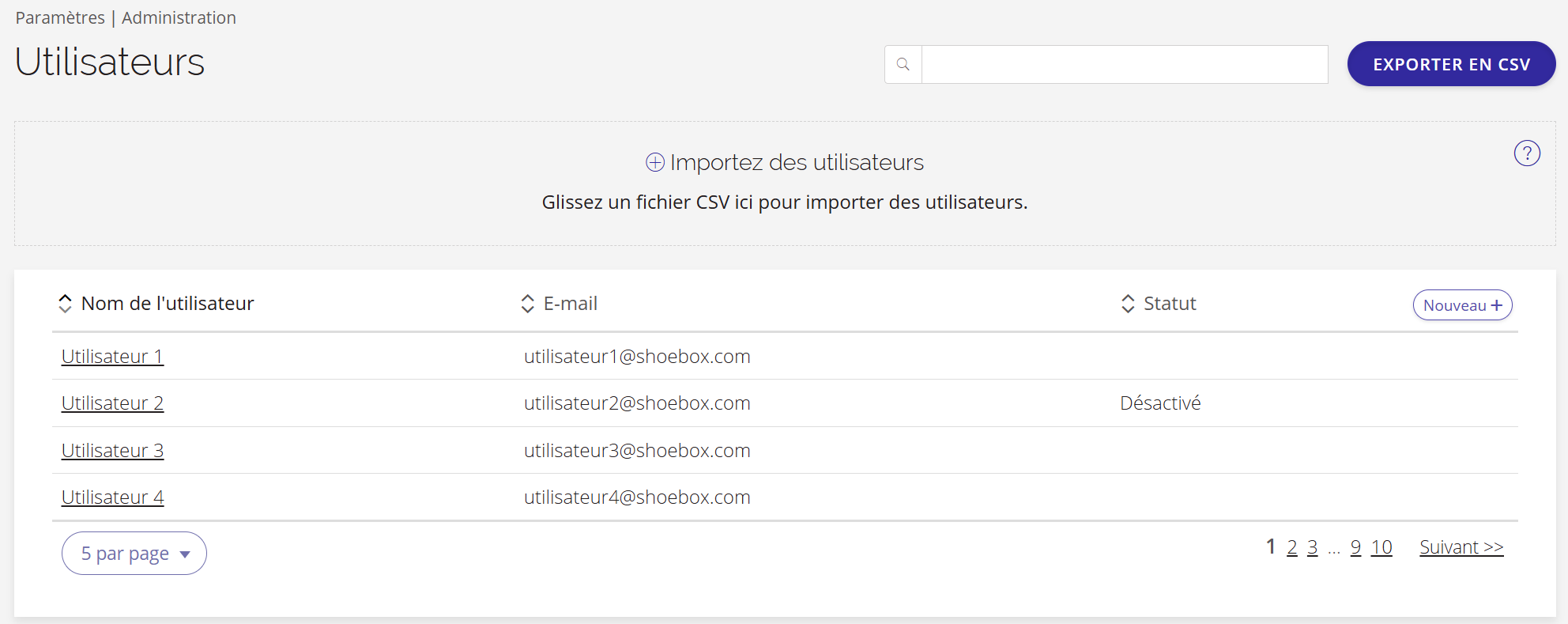
Task: Click the plus icon beside Importez des utilisateurs
Action: pos(655,162)
